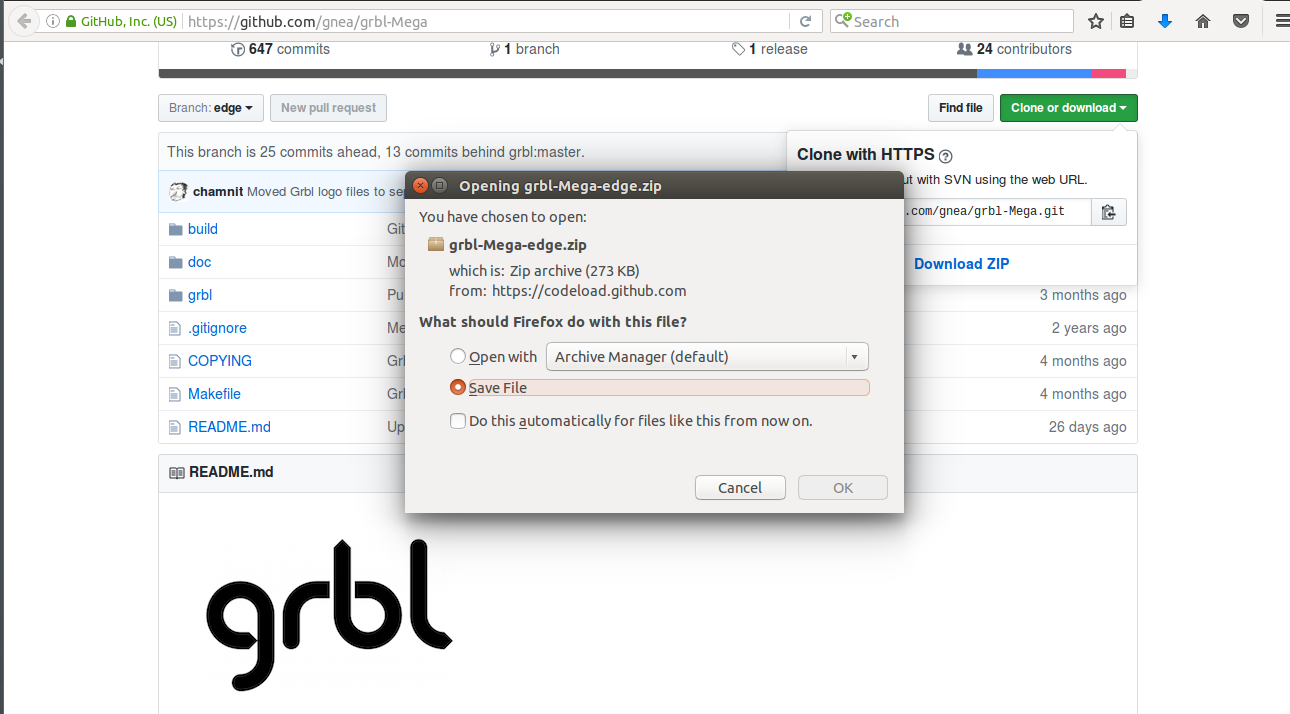
Task: Copy clone URL with clipboard icon
Action: coord(1108,212)
